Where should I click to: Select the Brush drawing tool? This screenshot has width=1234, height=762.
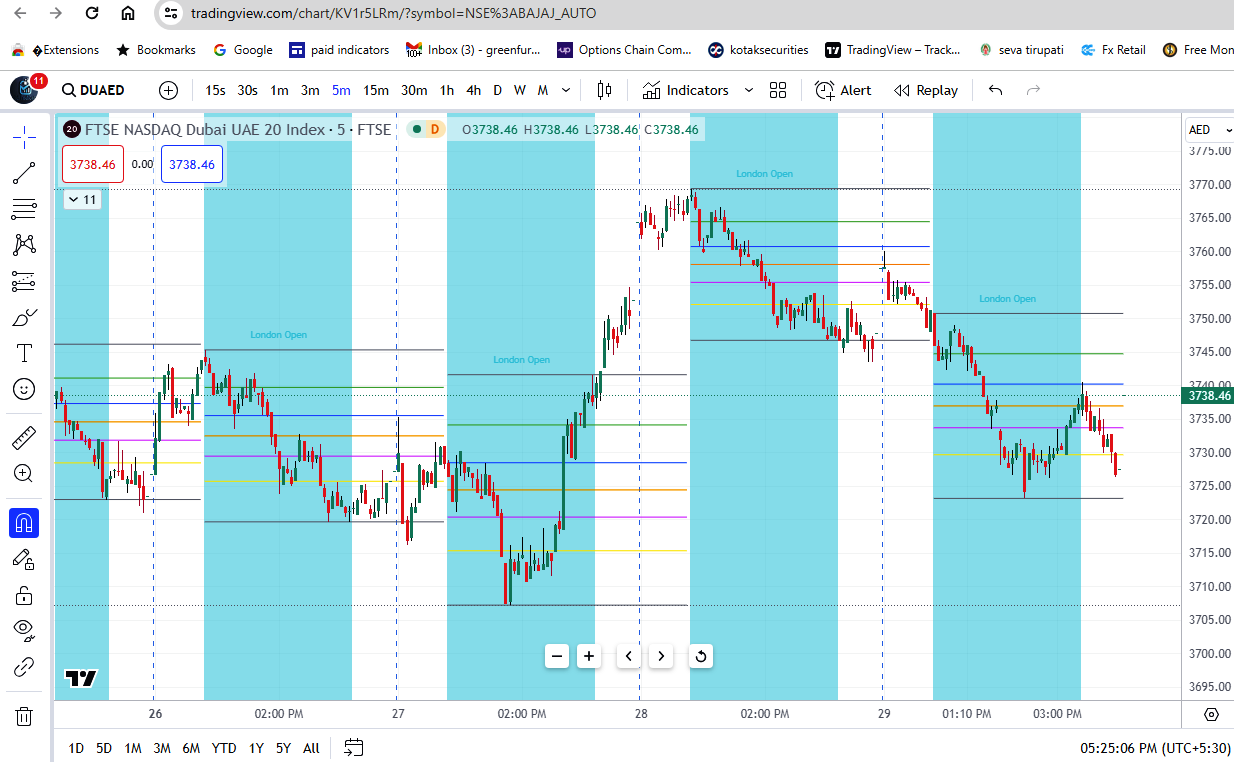24,317
